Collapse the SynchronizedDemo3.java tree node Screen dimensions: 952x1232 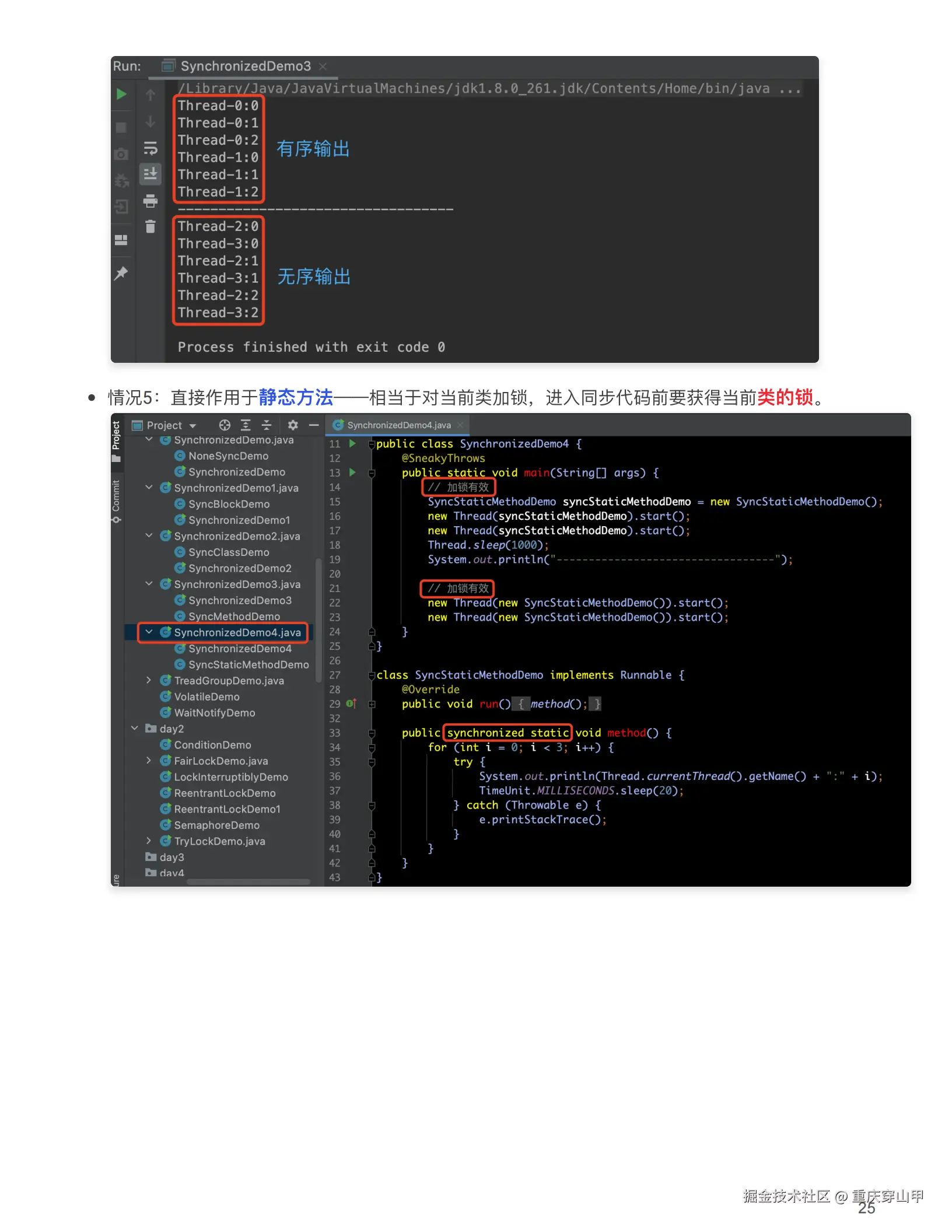(149, 584)
